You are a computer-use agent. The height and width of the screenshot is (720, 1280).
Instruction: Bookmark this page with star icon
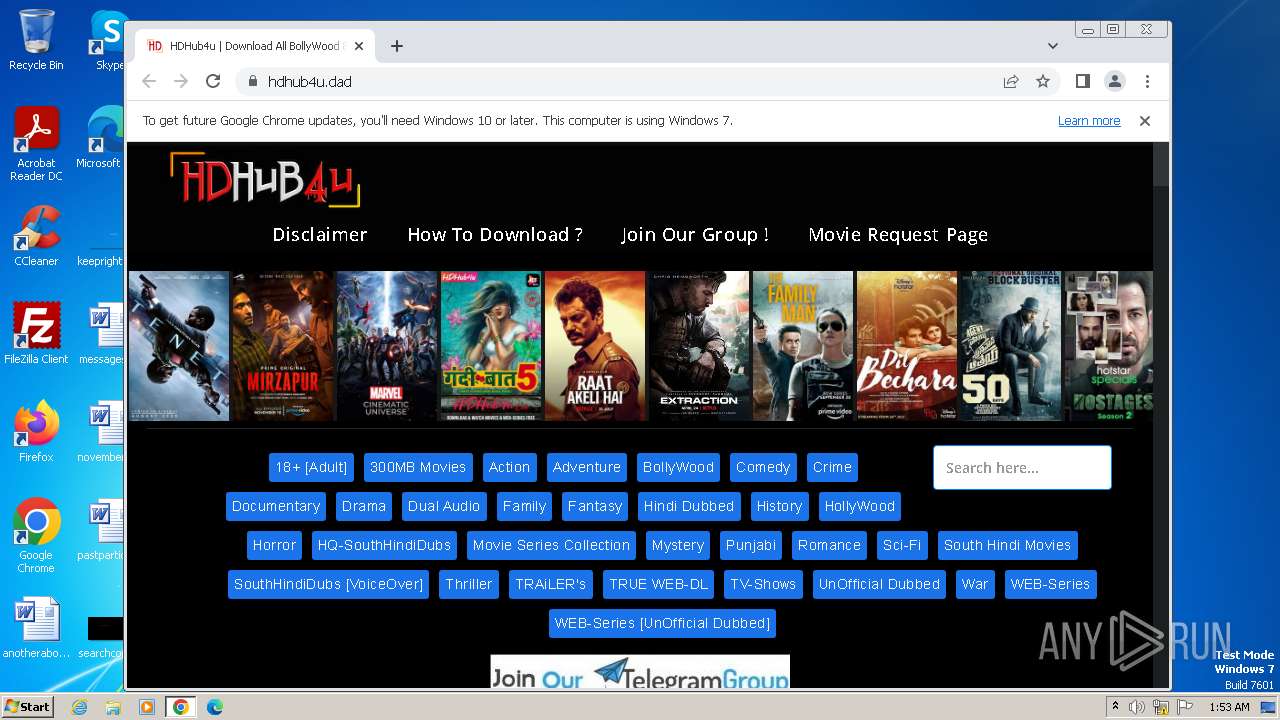coord(1043,81)
